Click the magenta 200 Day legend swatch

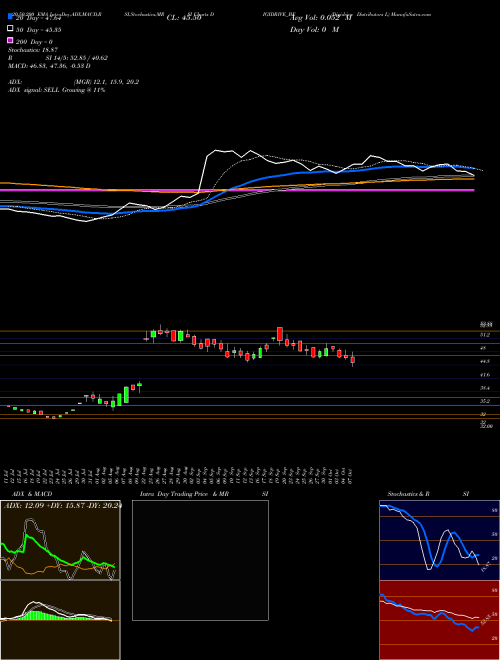(x=10, y=40)
